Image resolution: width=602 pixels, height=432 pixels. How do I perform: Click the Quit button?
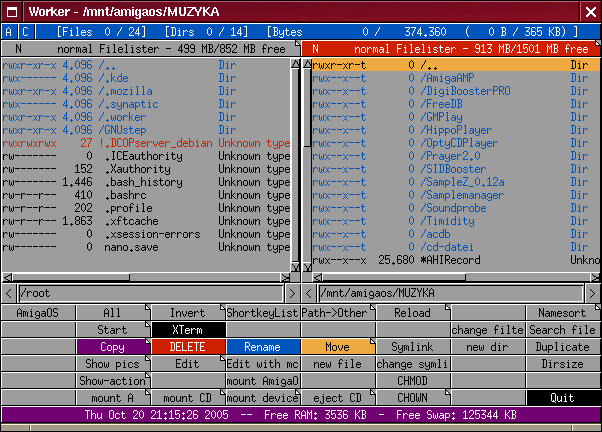point(563,398)
